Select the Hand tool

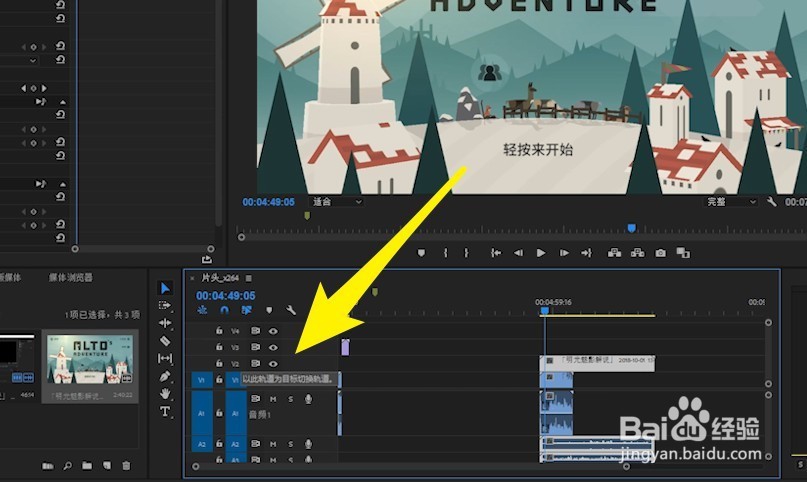(165, 394)
